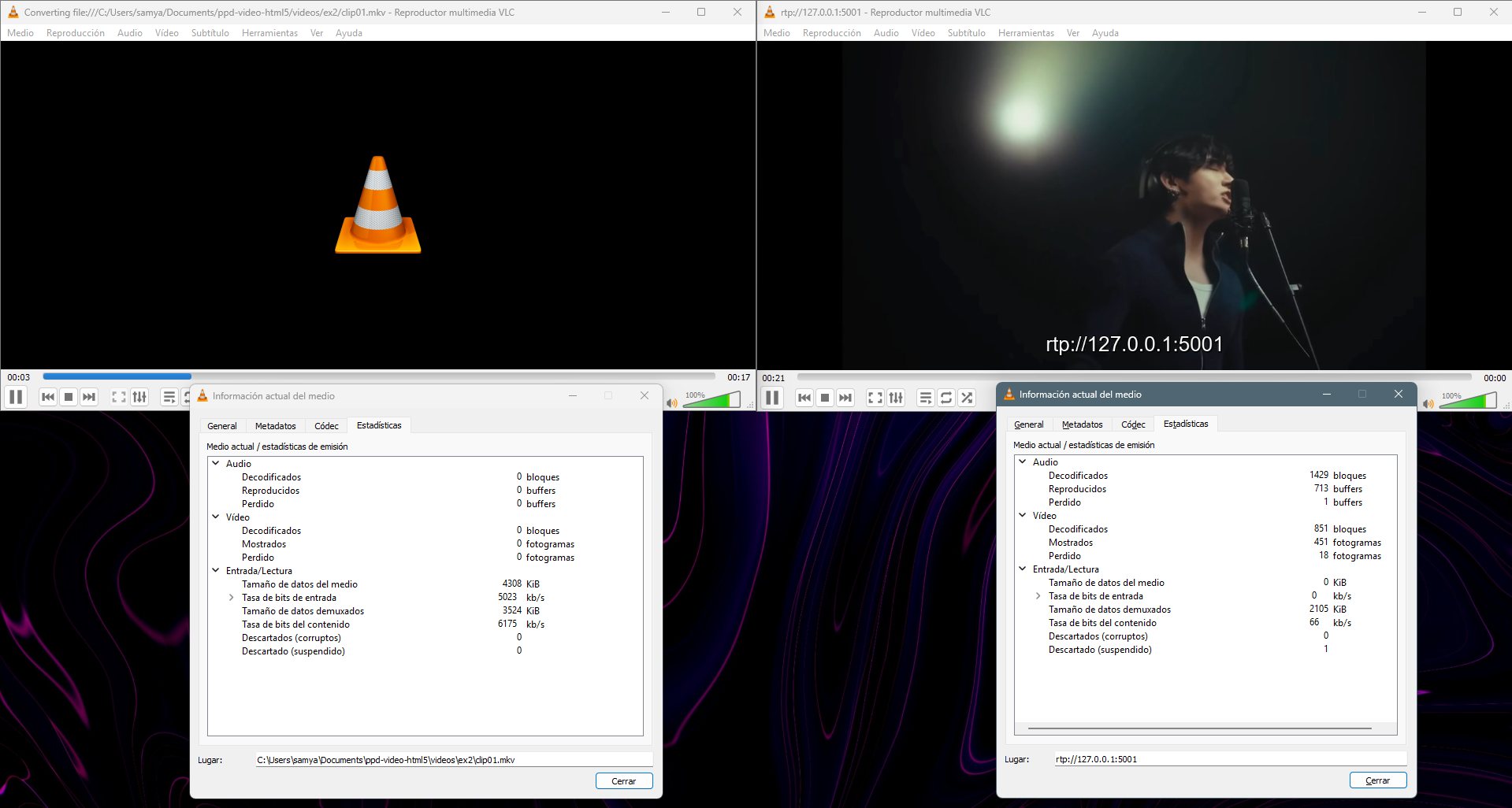Open the Herramientas menu in the left VLC window
This screenshot has height=808, width=1512.
pyautogui.click(x=269, y=33)
